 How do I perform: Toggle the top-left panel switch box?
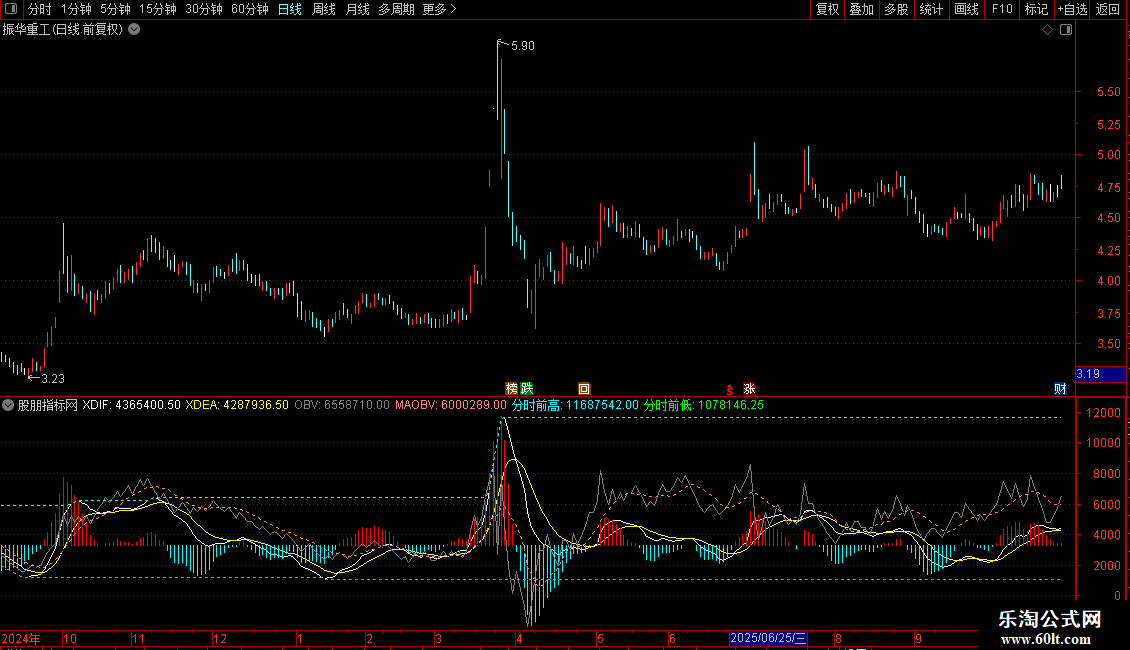(x=12, y=9)
